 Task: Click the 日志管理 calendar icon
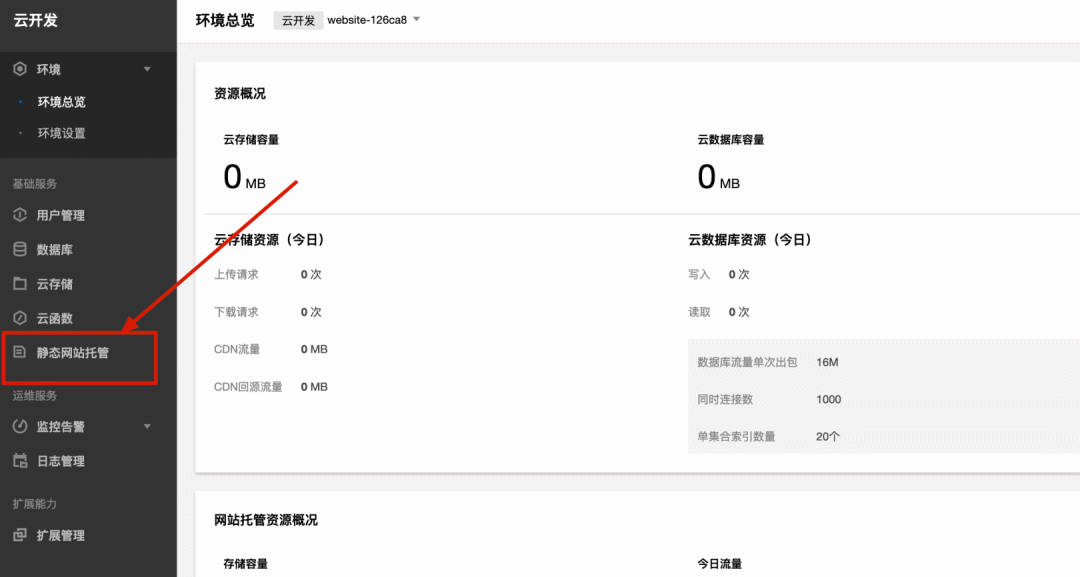[x=20, y=461]
